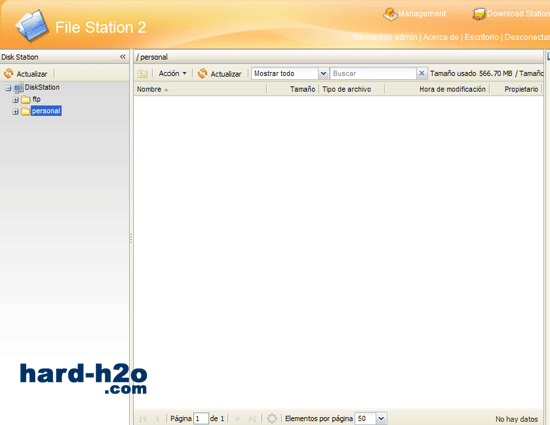
Task: Focus the Buscar search field
Action: (373, 74)
